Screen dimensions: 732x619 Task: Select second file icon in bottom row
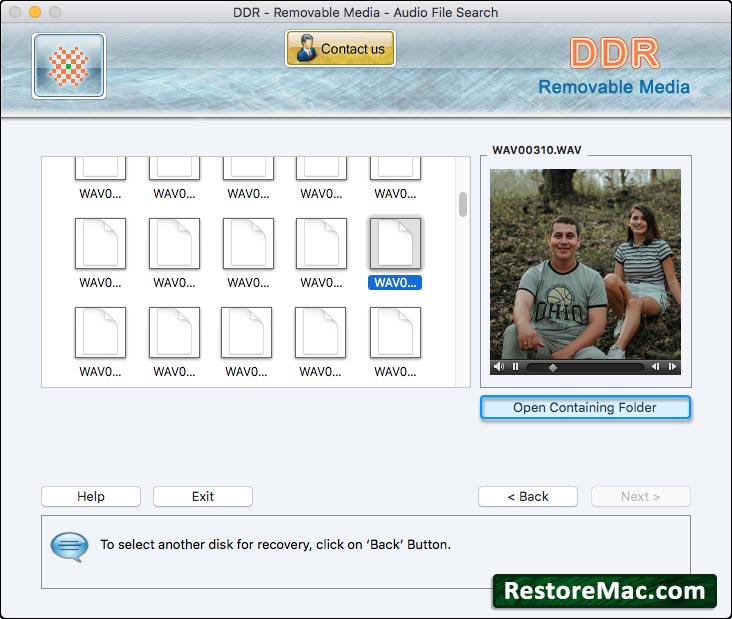coord(174,332)
